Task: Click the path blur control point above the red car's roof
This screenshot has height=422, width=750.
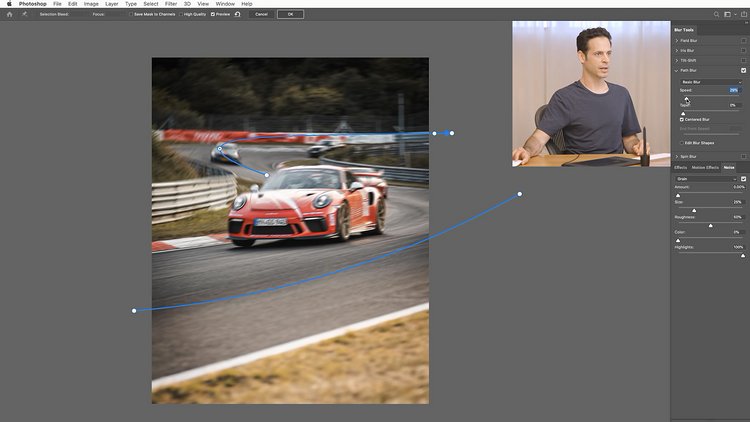Action: (267, 175)
